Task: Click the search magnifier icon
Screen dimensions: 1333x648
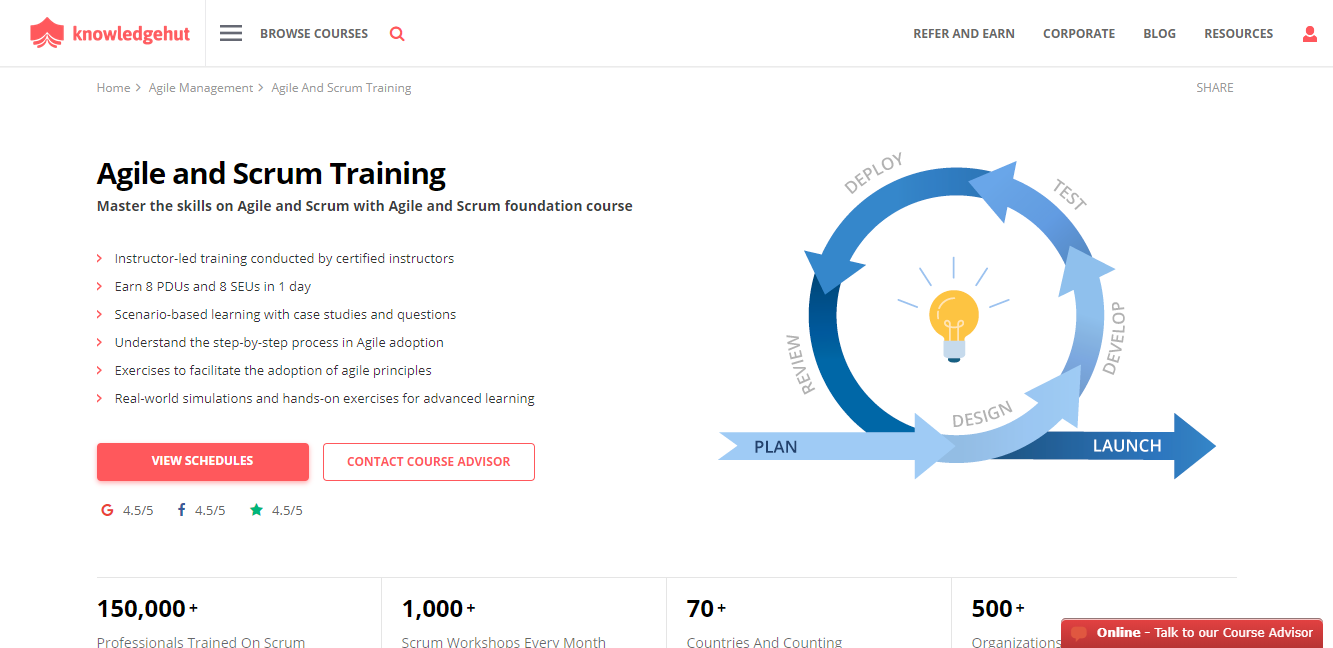Action: [x=397, y=33]
